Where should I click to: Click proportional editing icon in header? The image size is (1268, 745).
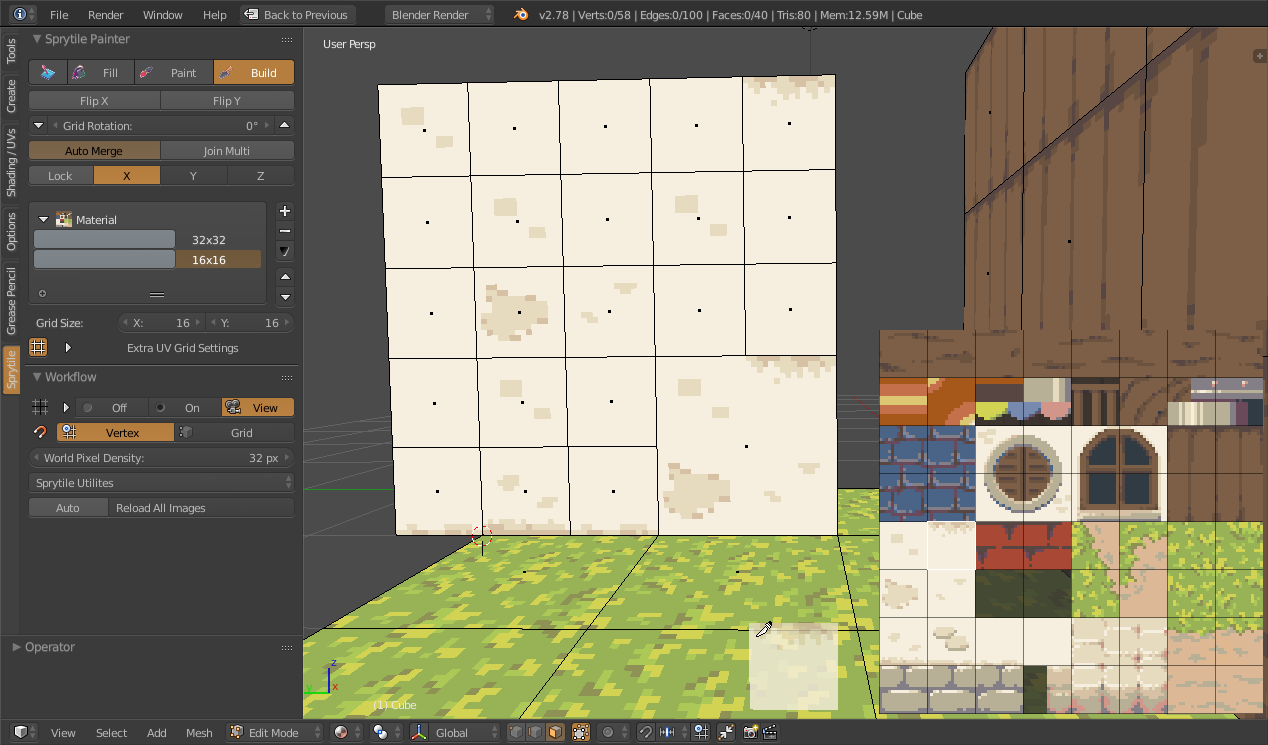(613, 732)
